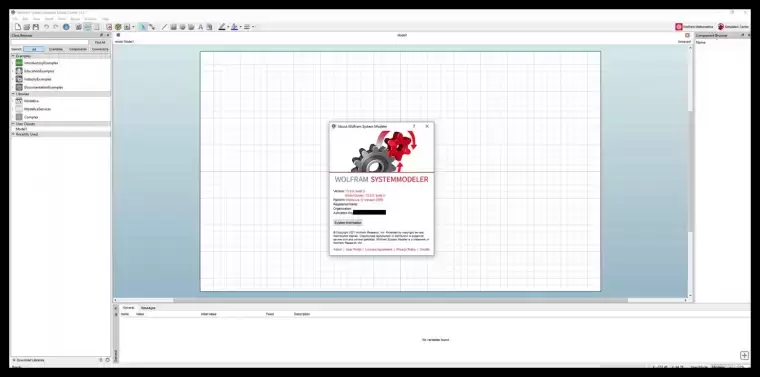Viewport: 760px width, 377px height.
Task: Click the red unsaved icon above canvas
Action: [x=687, y=35]
